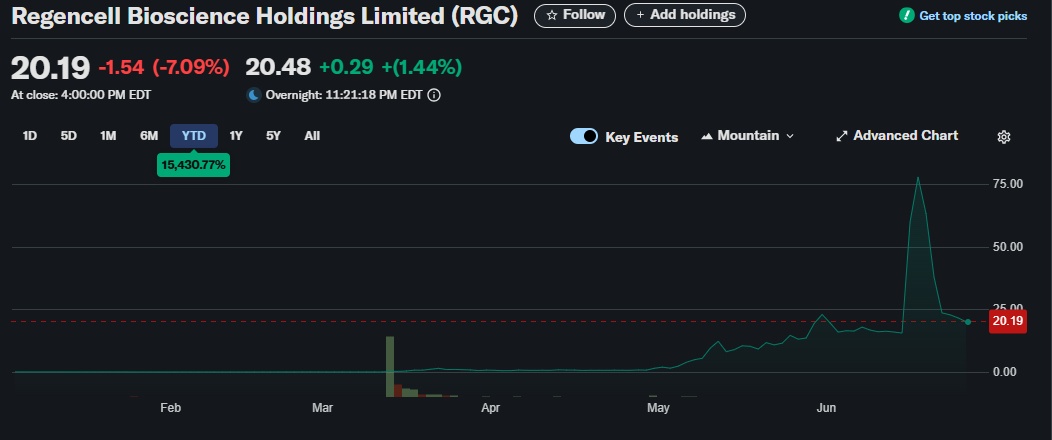This screenshot has height=440, width=1052.
Task: Select the 1M time range
Action: click(x=108, y=136)
